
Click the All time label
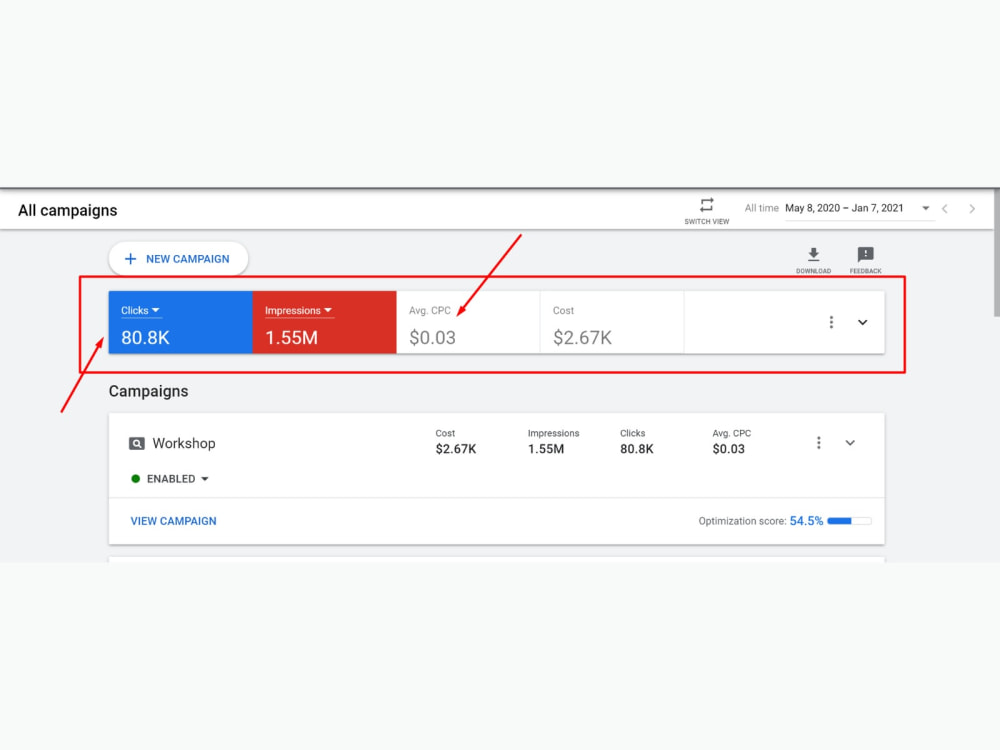pyautogui.click(x=761, y=208)
